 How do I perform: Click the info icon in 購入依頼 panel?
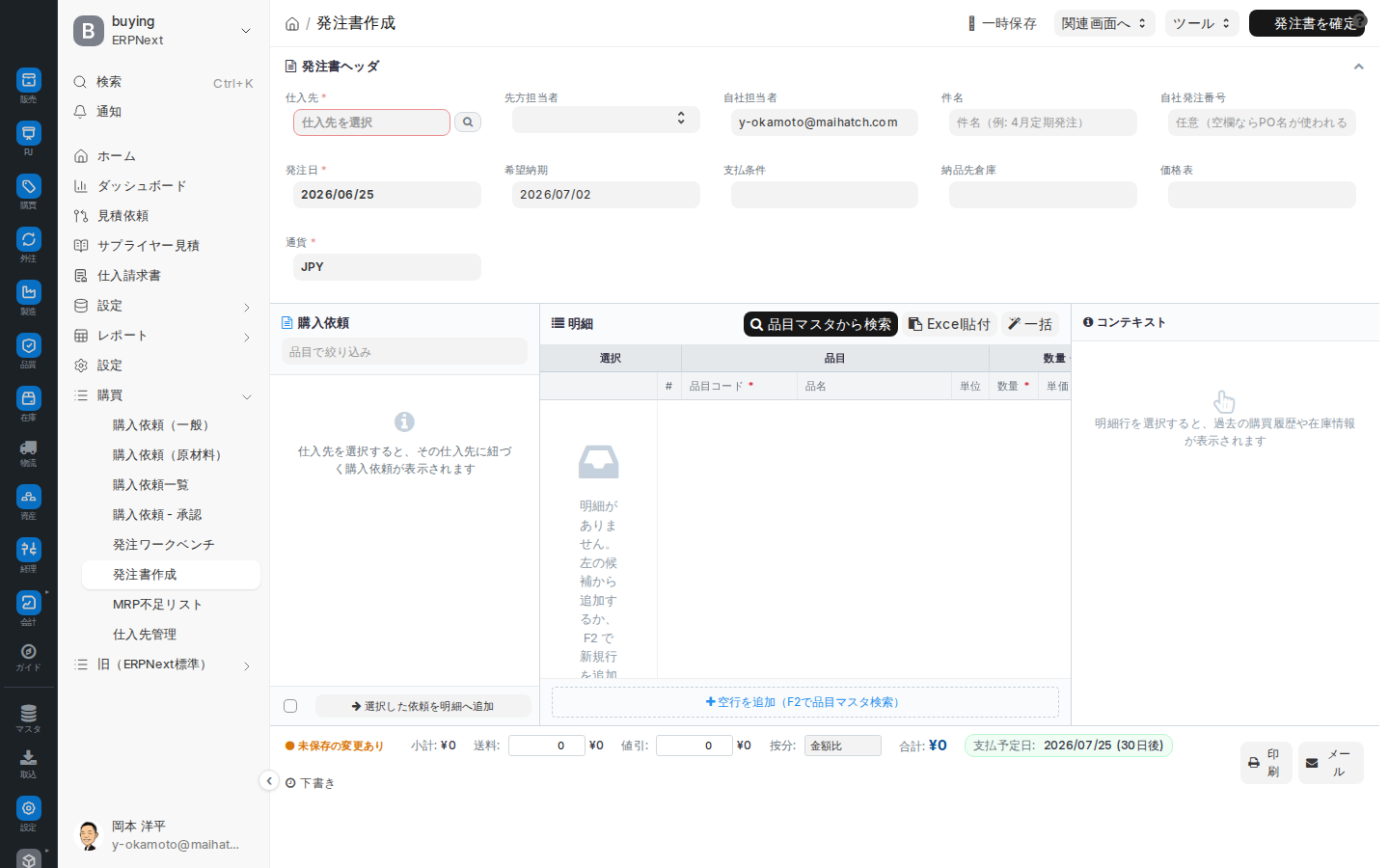click(404, 421)
